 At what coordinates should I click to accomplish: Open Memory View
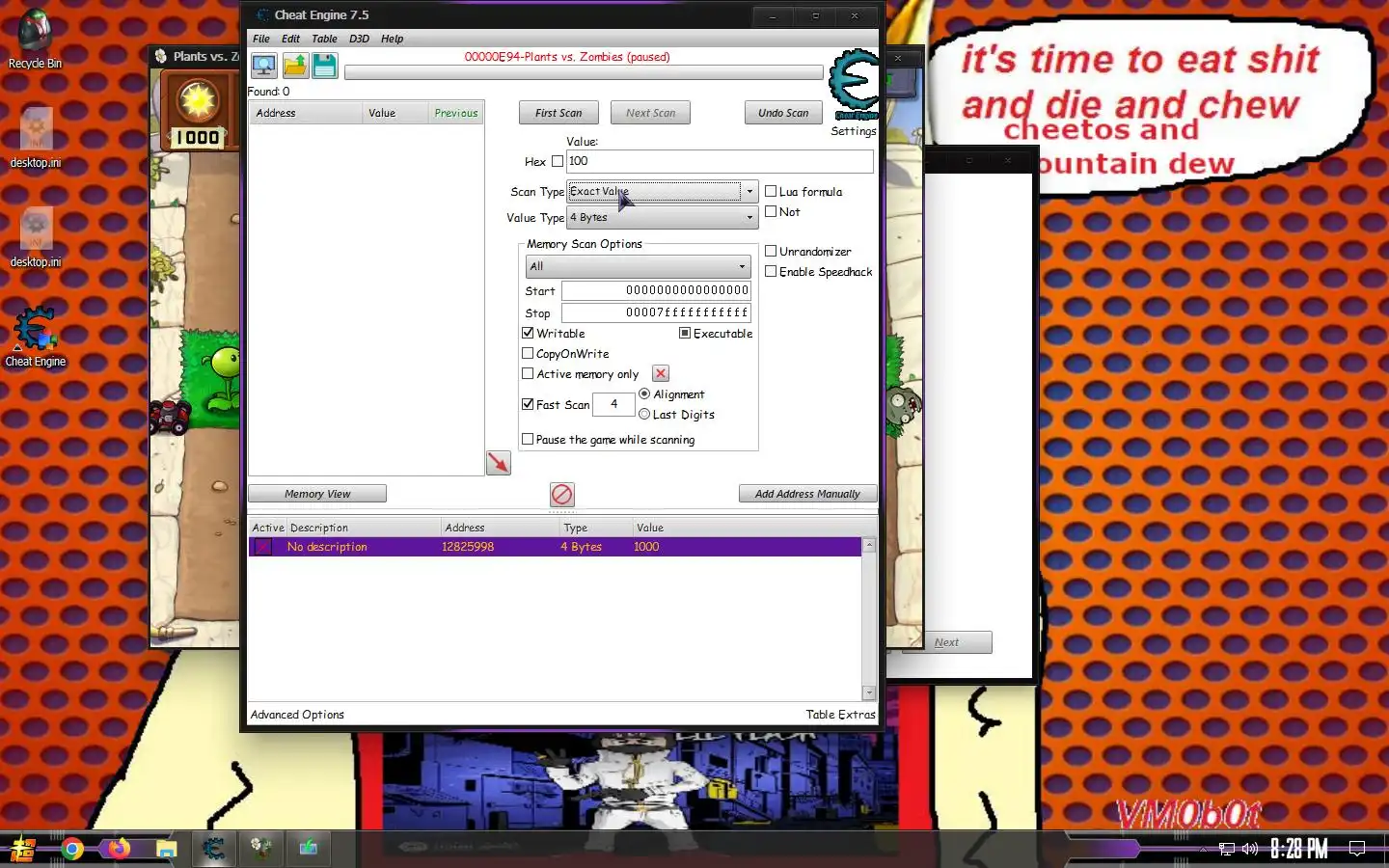pos(317,494)
